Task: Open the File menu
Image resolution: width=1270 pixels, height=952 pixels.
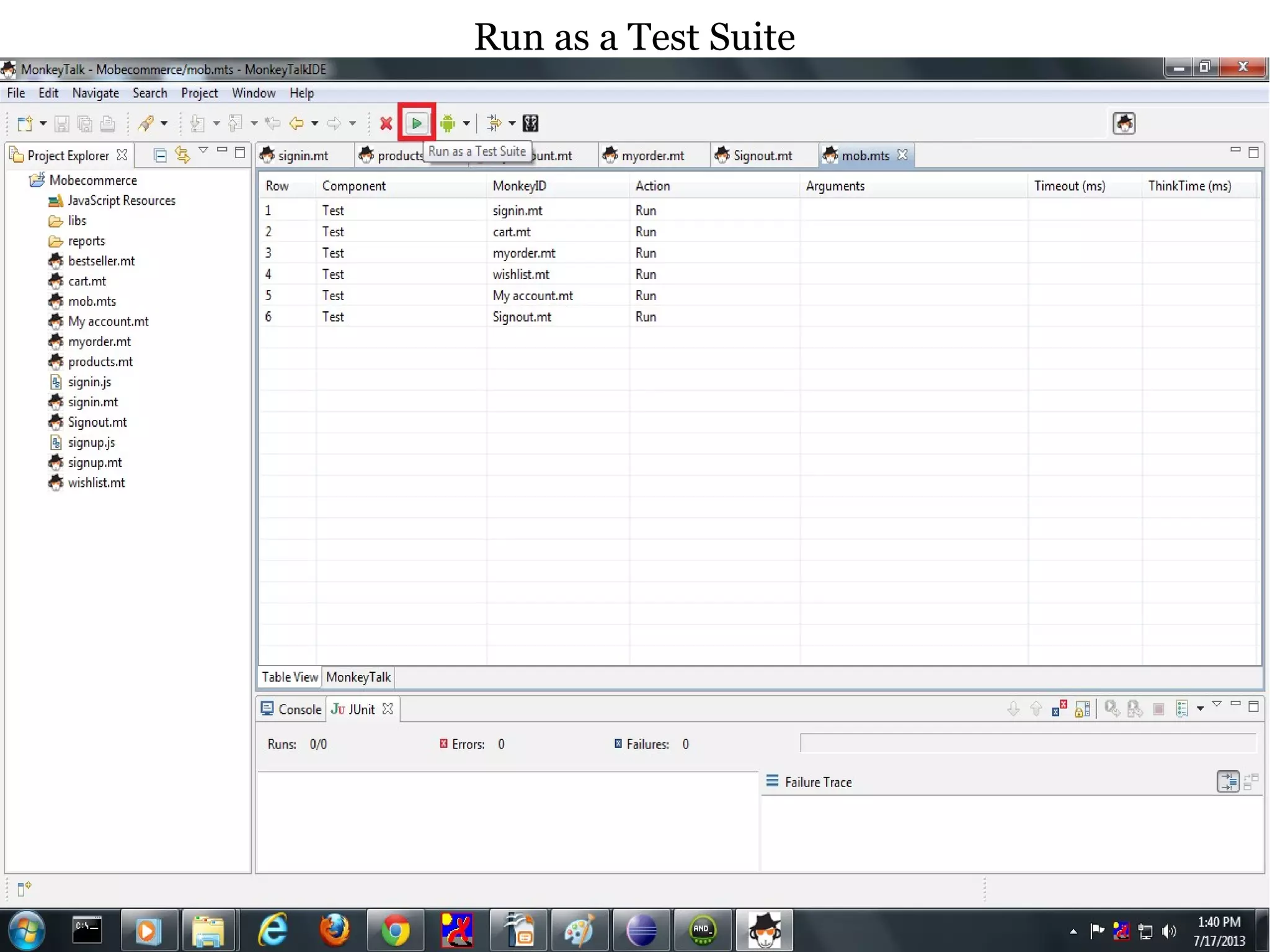Action: [16, 93]
